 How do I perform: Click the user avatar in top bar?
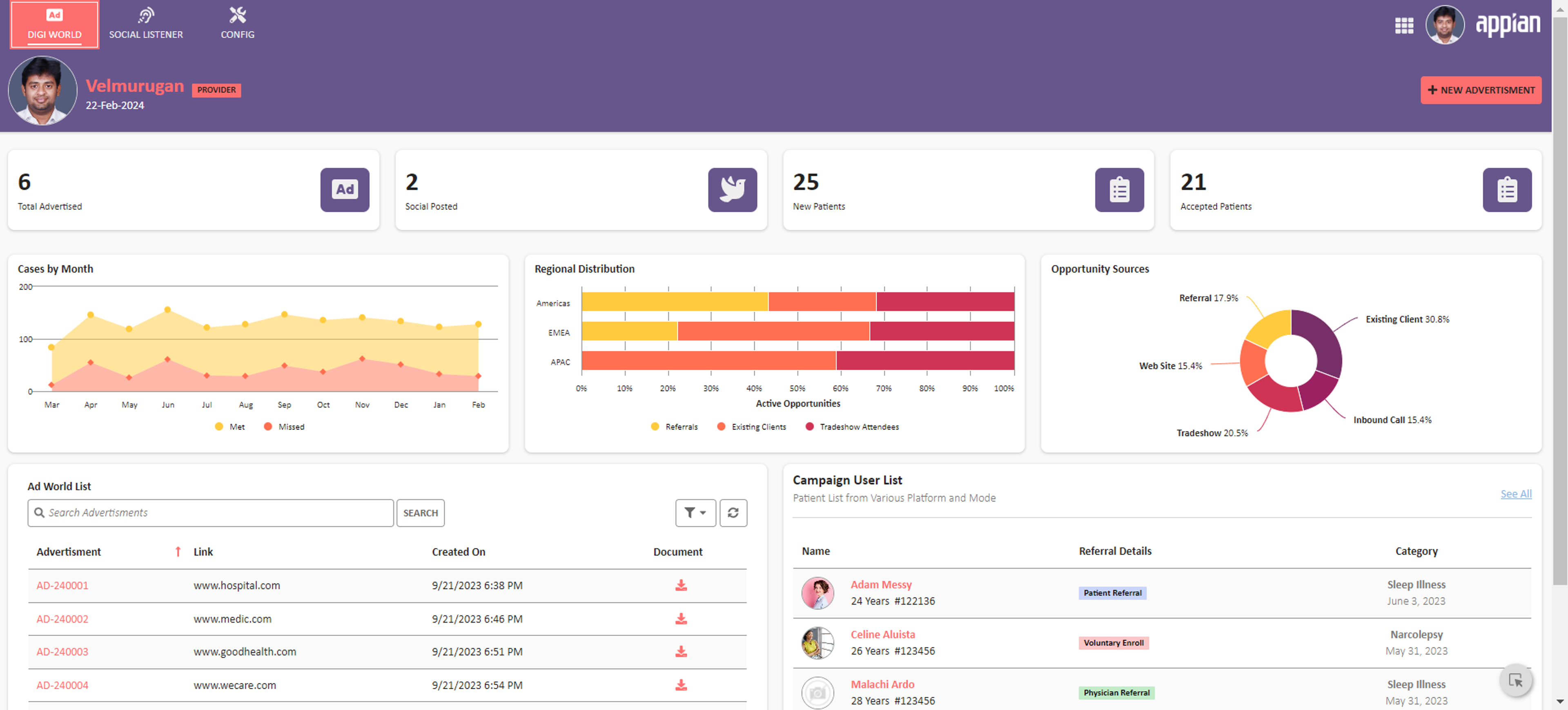[1444, 25]
